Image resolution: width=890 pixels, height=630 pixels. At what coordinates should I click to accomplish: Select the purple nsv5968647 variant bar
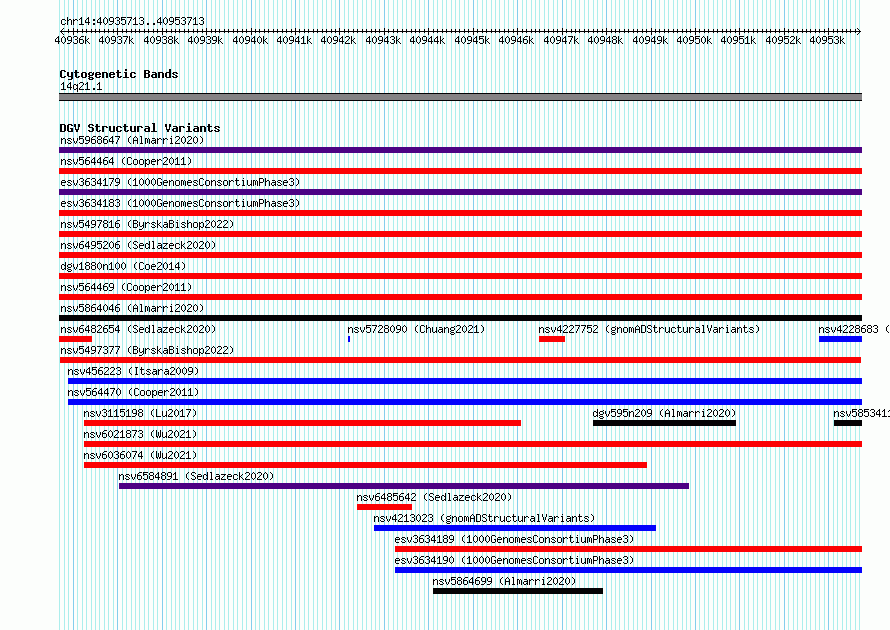pos(460,150)
